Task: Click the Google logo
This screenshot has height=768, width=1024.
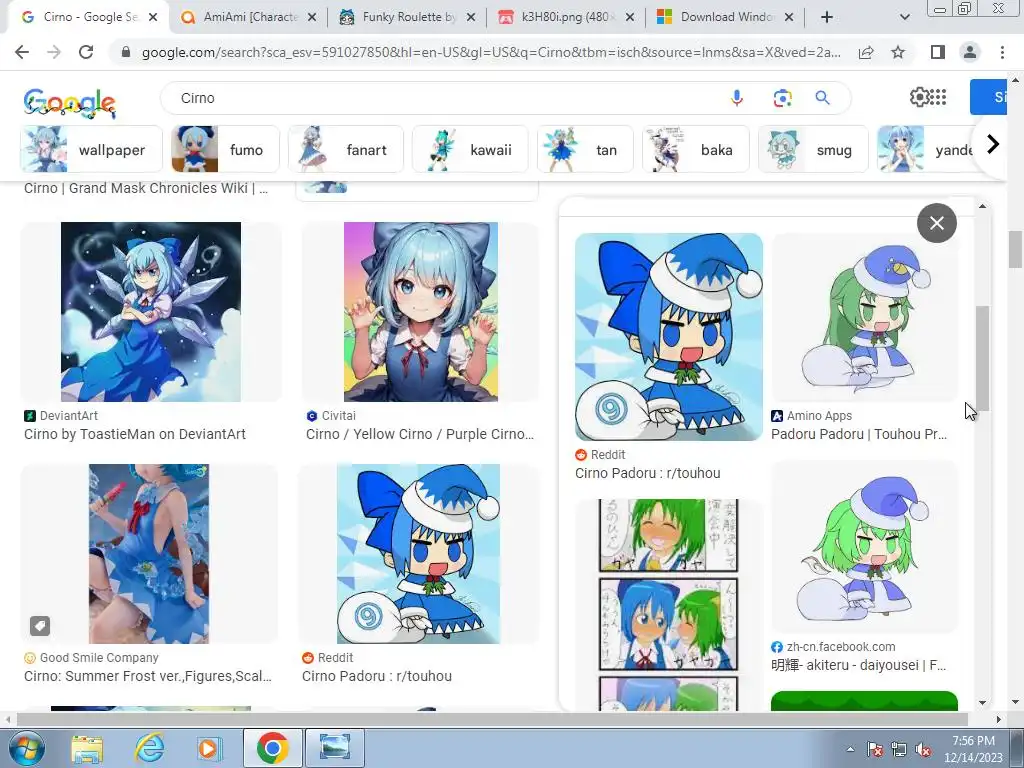Action: [70, 103]
